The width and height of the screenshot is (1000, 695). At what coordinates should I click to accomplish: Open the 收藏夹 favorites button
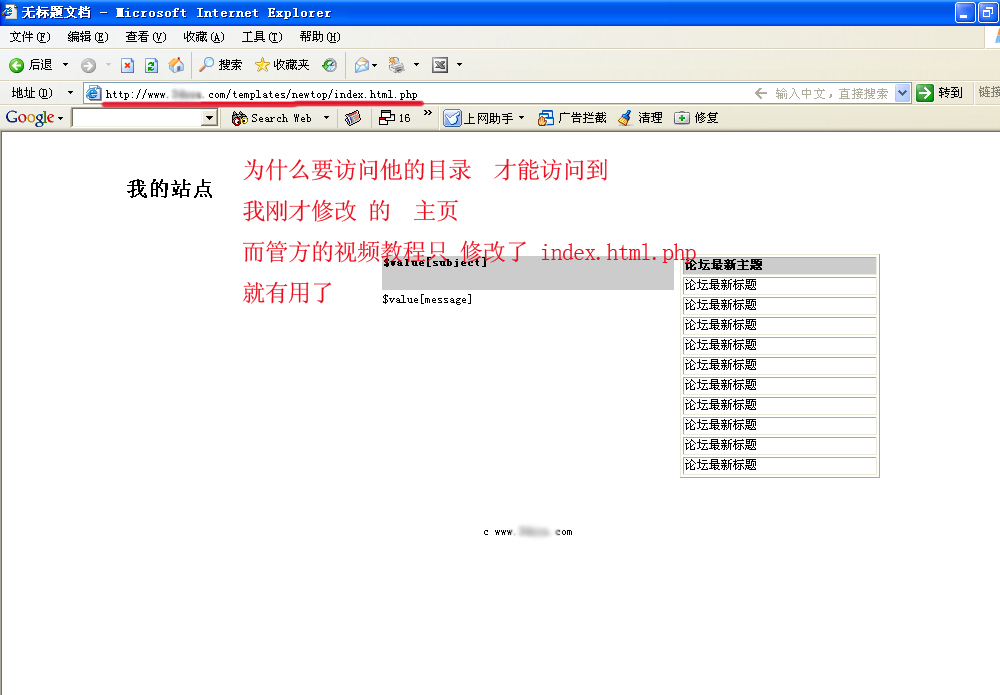pyautogui.click(x=282, y=65)
